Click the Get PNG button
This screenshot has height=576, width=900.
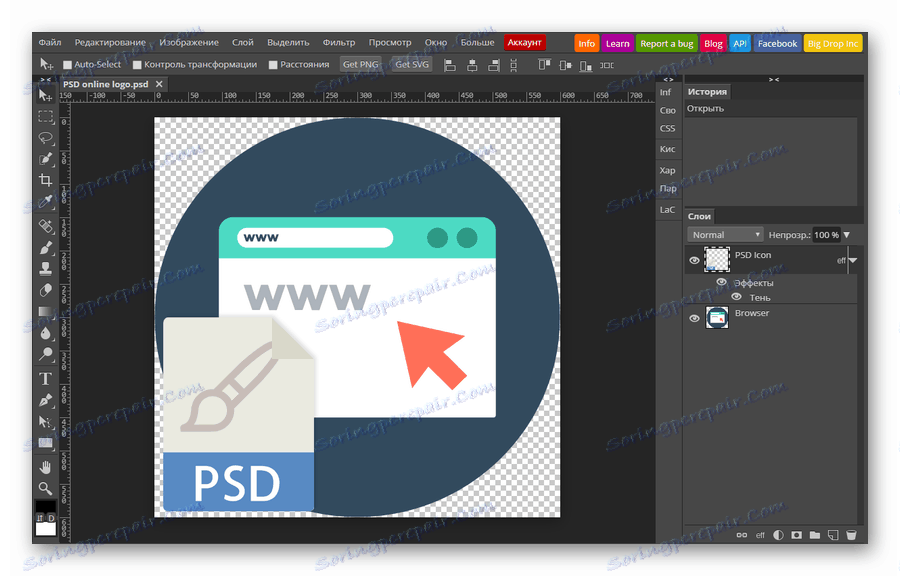(360, 65)
